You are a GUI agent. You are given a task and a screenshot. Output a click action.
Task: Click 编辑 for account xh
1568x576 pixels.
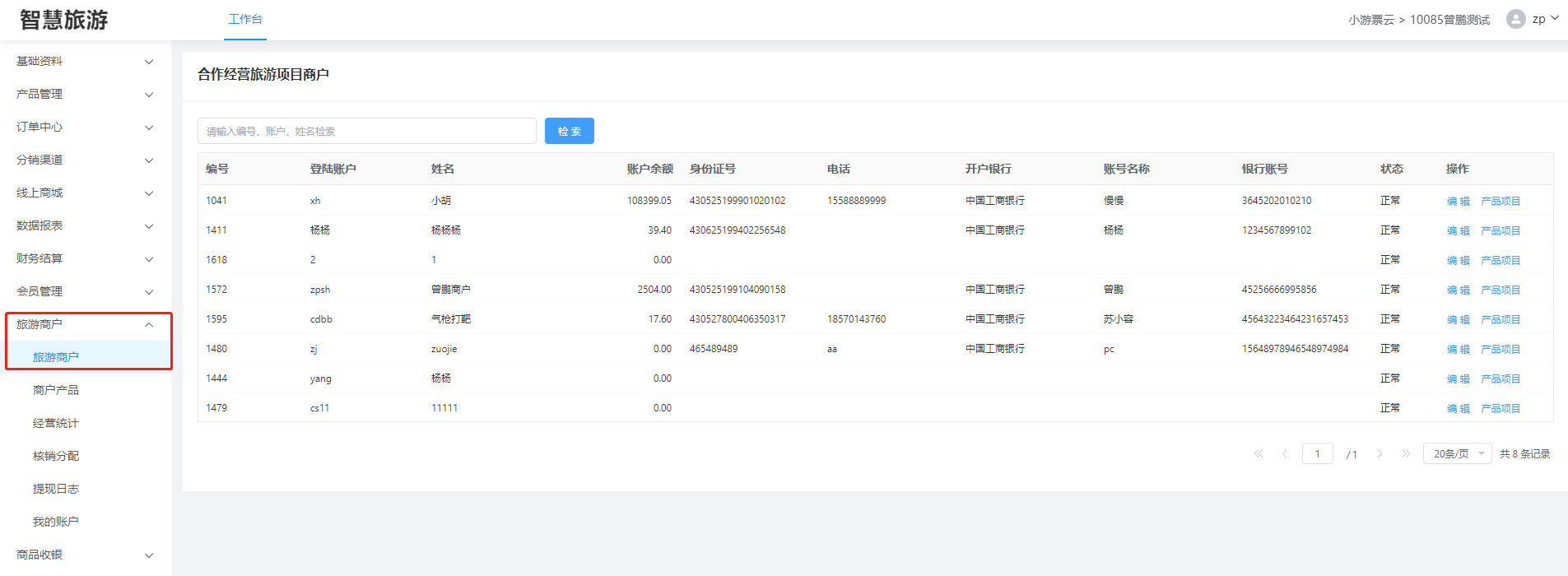(1458, 202)
